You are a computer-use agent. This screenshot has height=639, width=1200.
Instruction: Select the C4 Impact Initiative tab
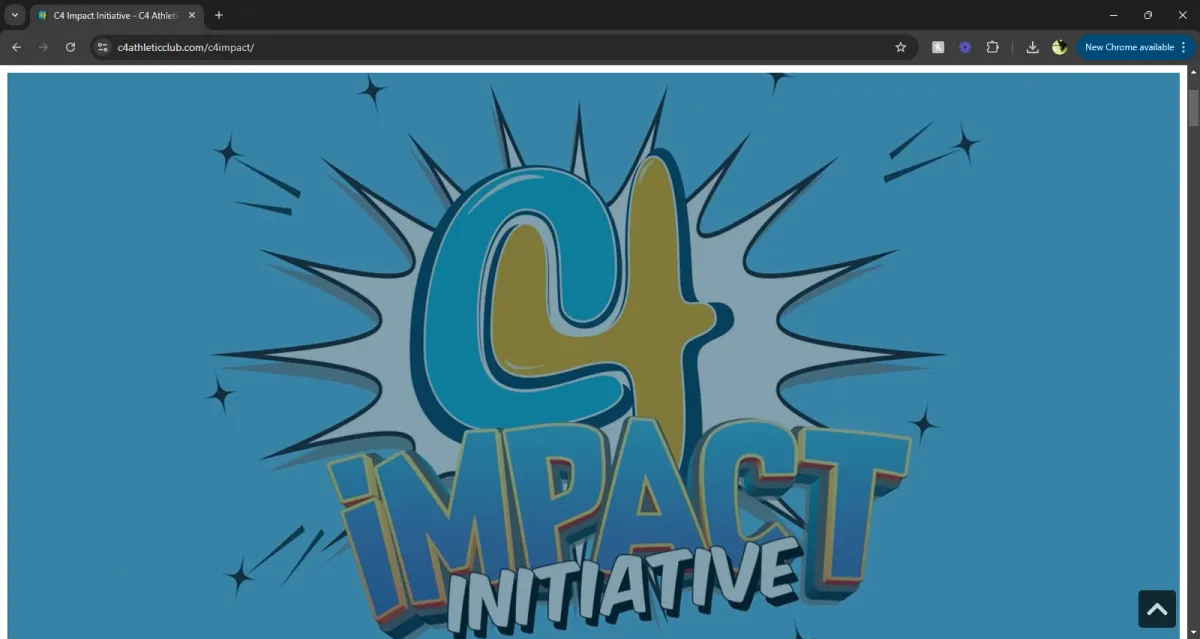point(116,15)
